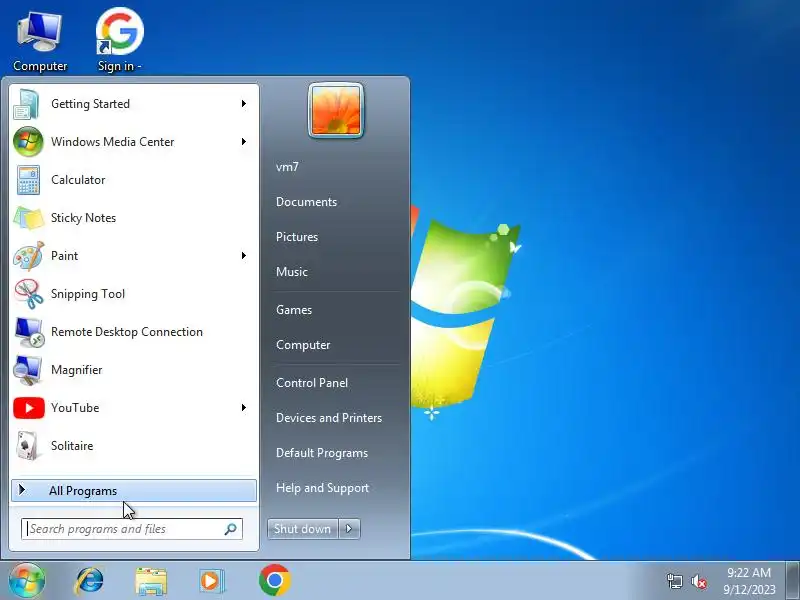Open Computer in the right pane
The height and width of the screenshot is (600, 800).
click(x=303, y=345)
